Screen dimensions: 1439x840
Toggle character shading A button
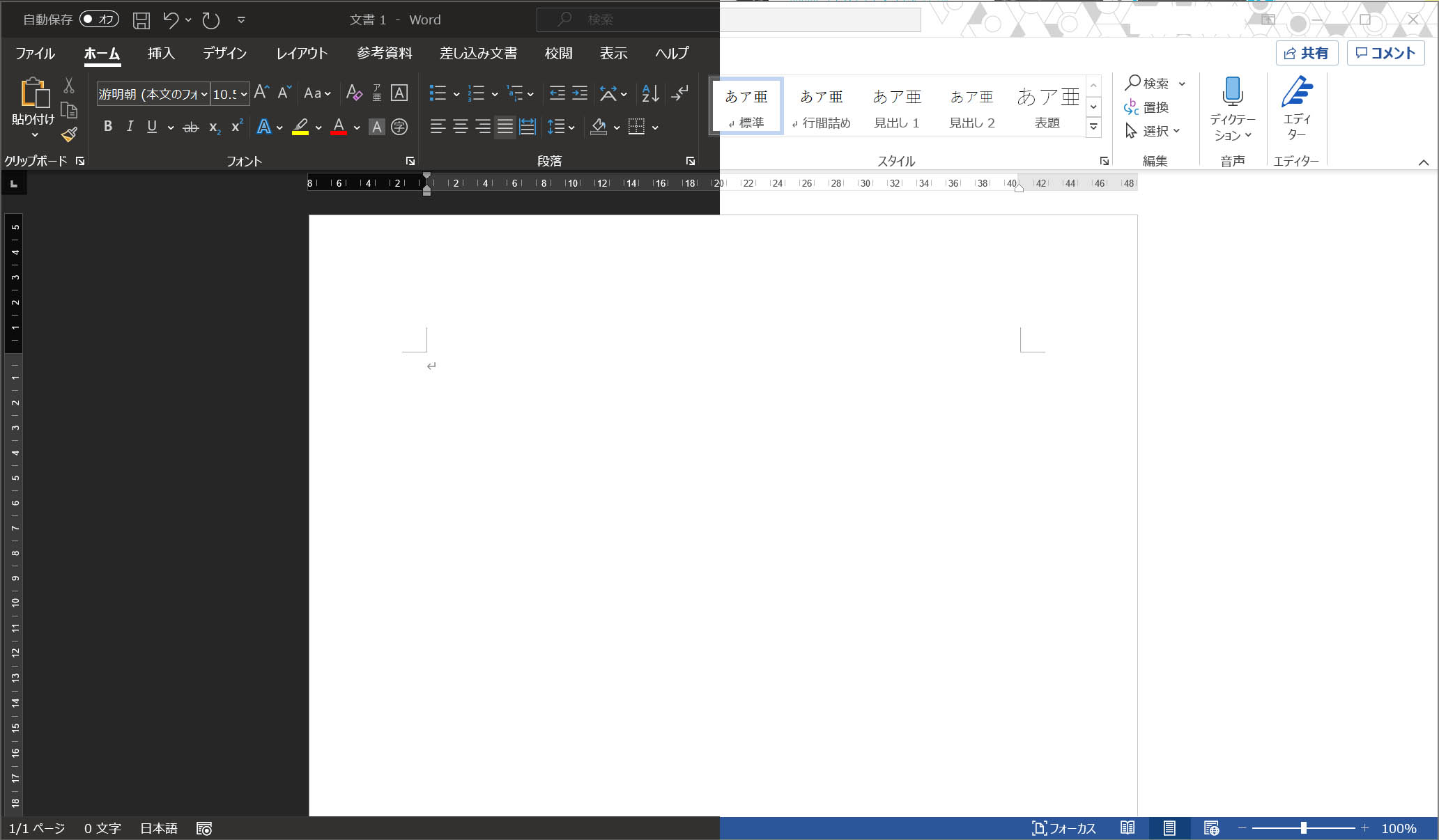(377, 127)
